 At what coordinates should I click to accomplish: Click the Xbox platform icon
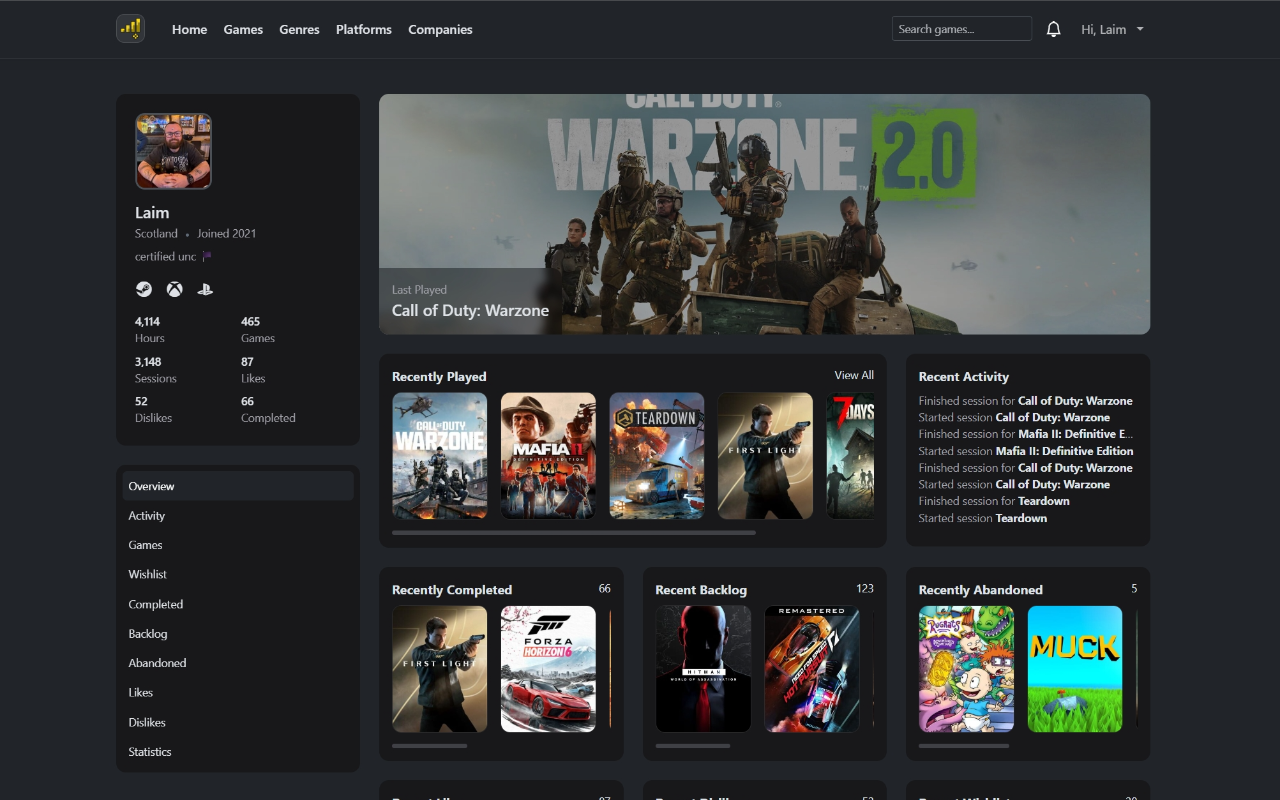click(174, 289)
